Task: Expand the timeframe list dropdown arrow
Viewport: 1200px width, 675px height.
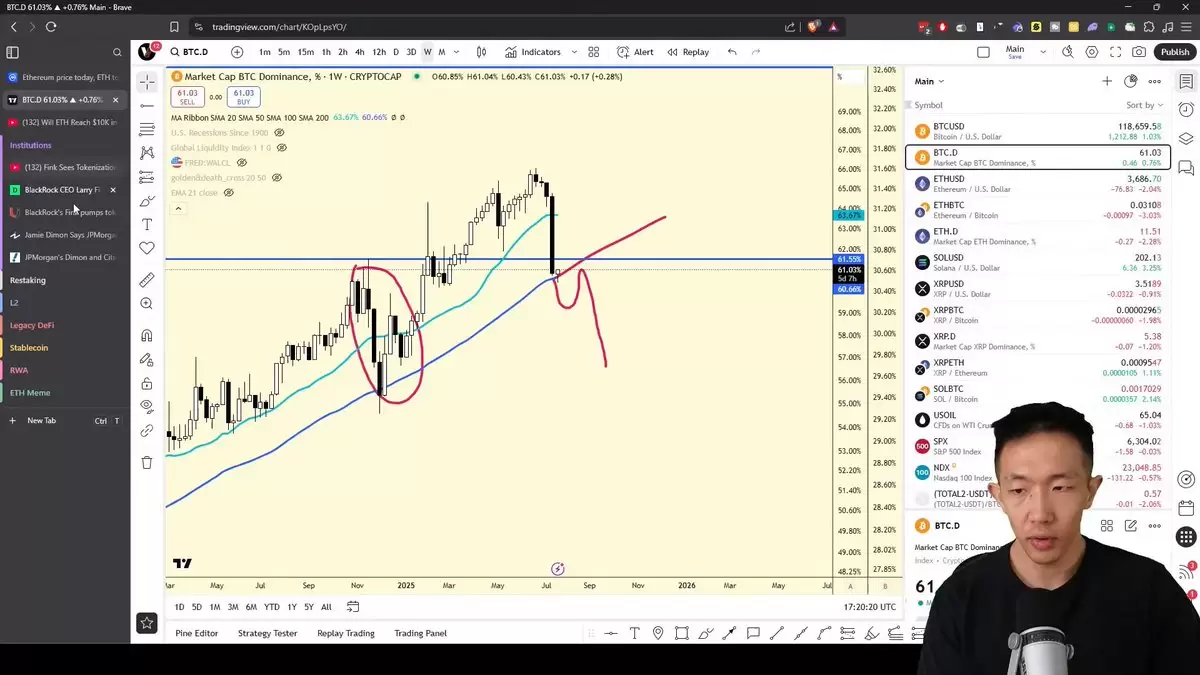Action: (x=457, y=52)
